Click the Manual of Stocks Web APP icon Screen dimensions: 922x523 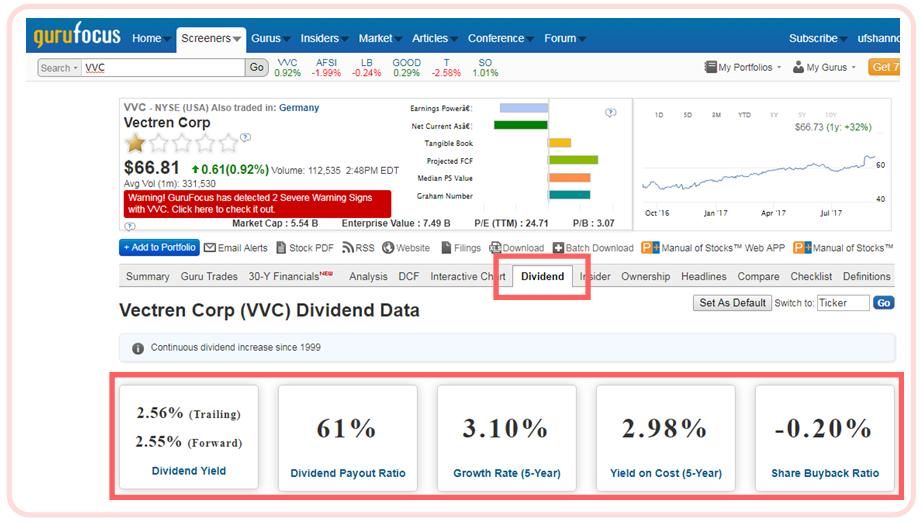[650, 248]
